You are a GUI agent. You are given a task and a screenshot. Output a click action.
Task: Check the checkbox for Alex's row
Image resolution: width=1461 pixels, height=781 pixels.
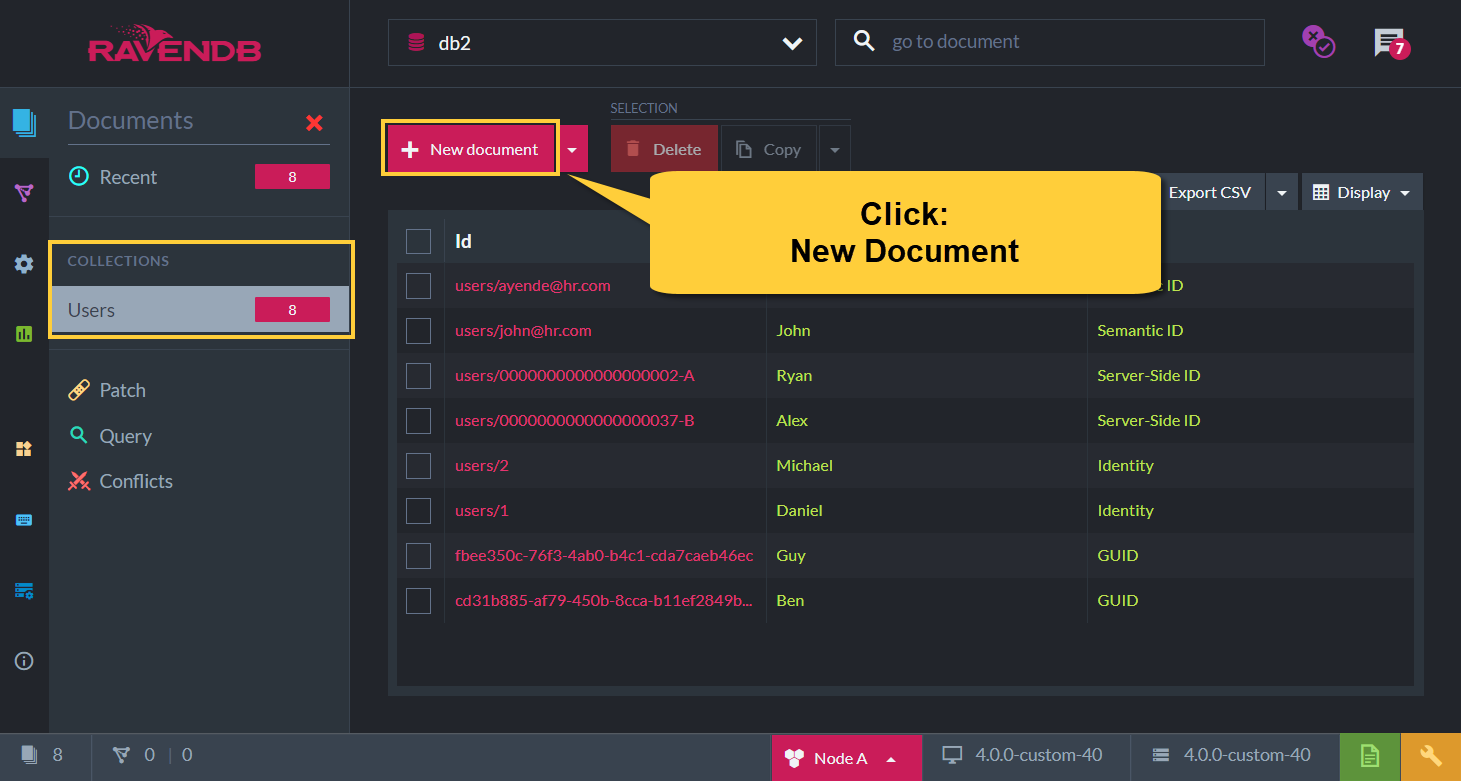pos(418,421)
